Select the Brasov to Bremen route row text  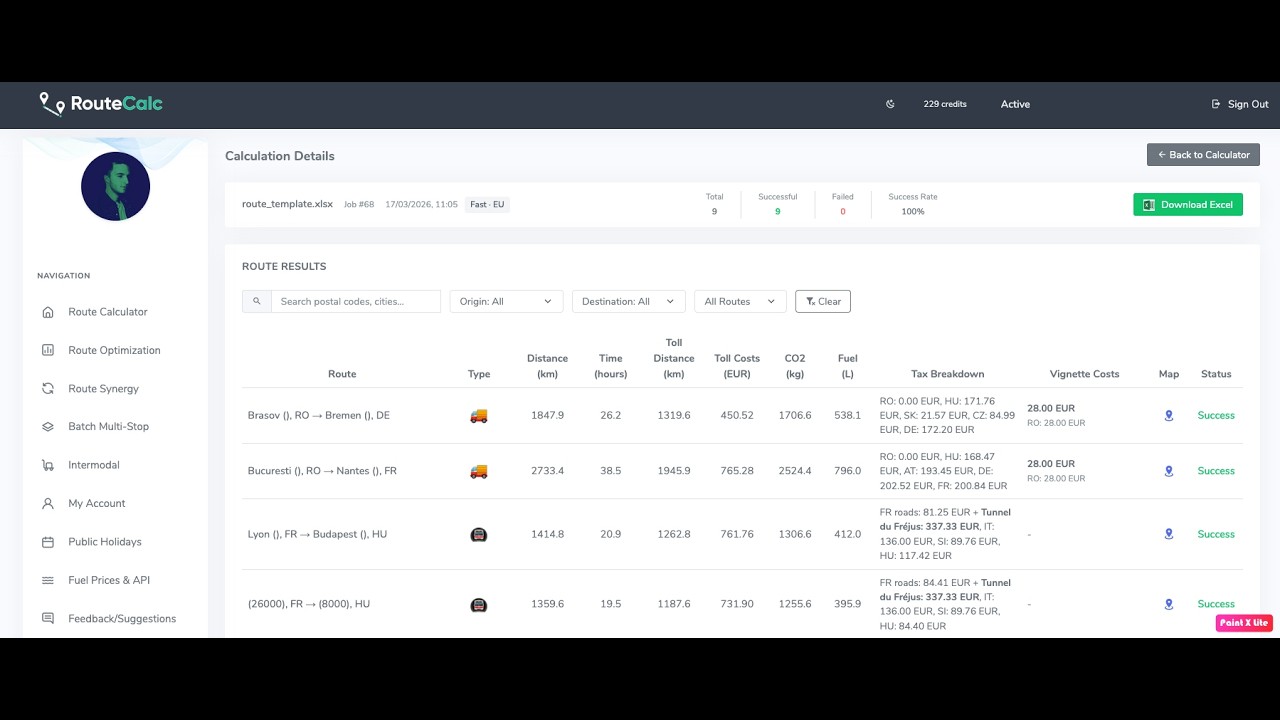pyautogui.click(x=319, y=416)
